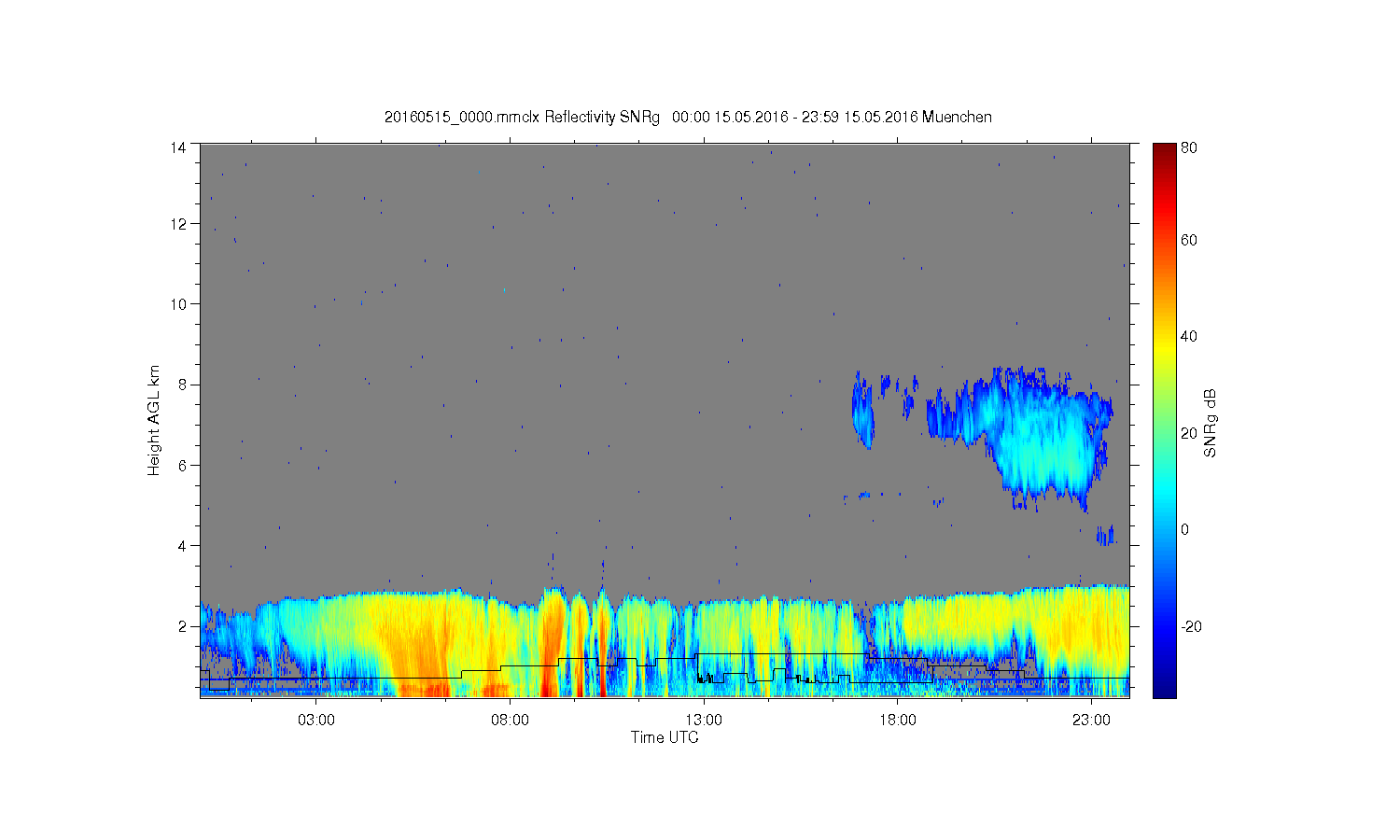Click the 13:00 time tick label
Viewport: 1400px width, 840px height.
(x=704, y=721)
